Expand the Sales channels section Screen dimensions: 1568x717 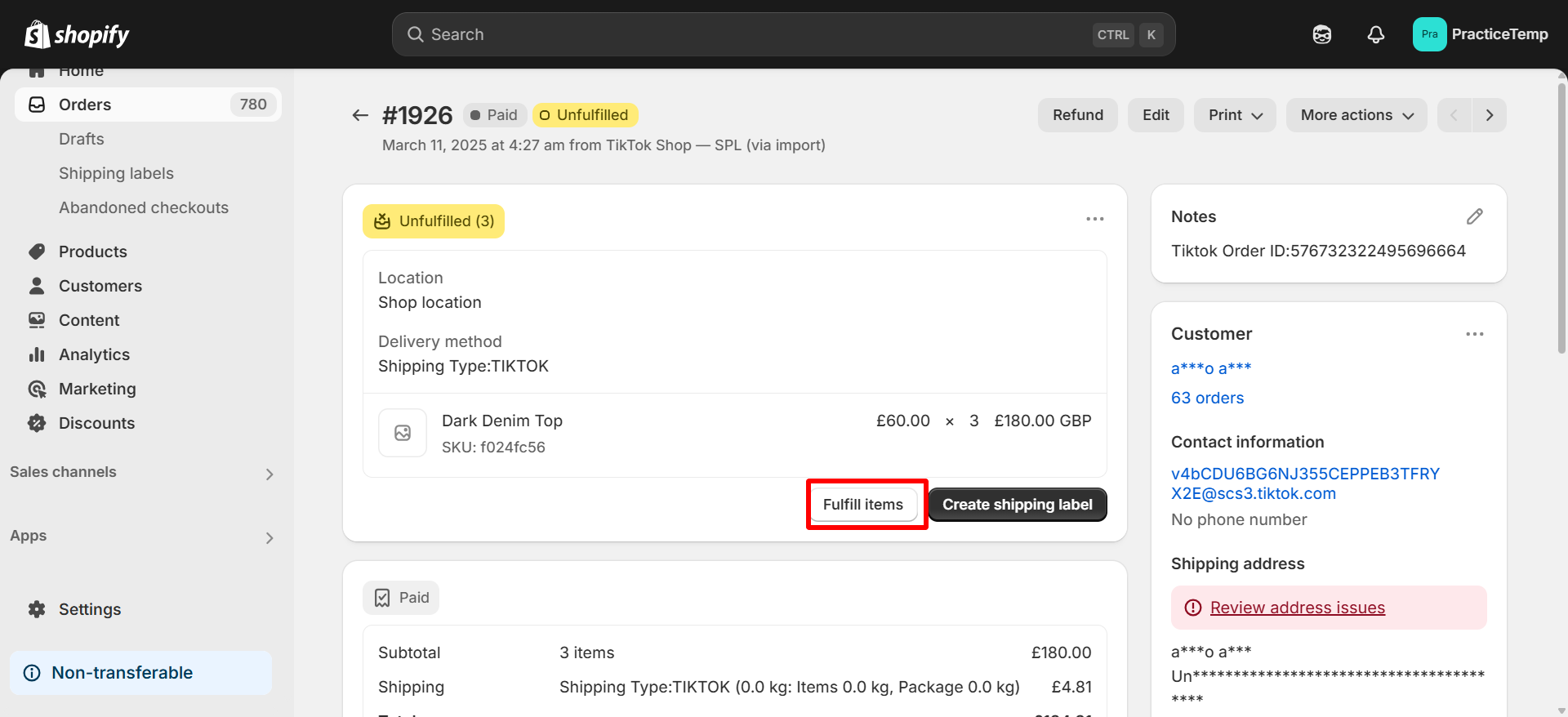pyautogui.click(x=269, y=474)
